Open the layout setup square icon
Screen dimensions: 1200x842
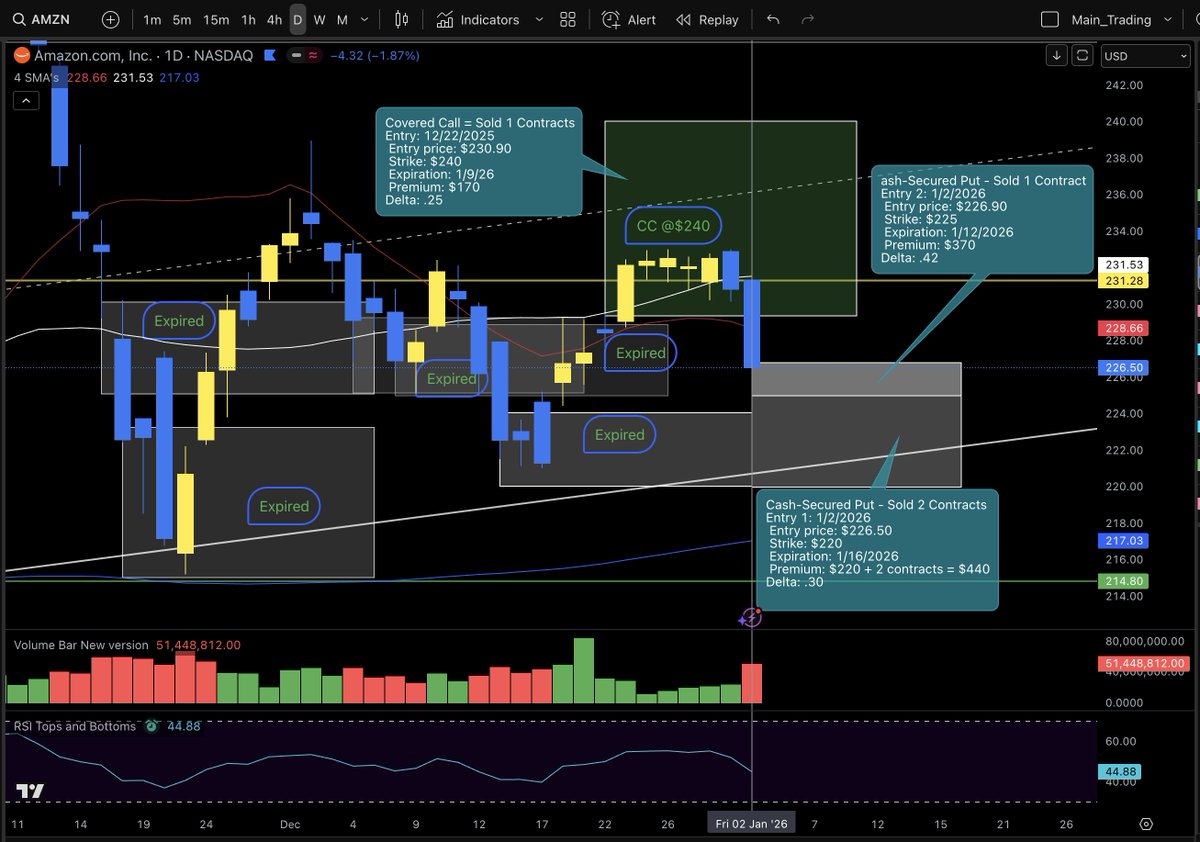1049,20
